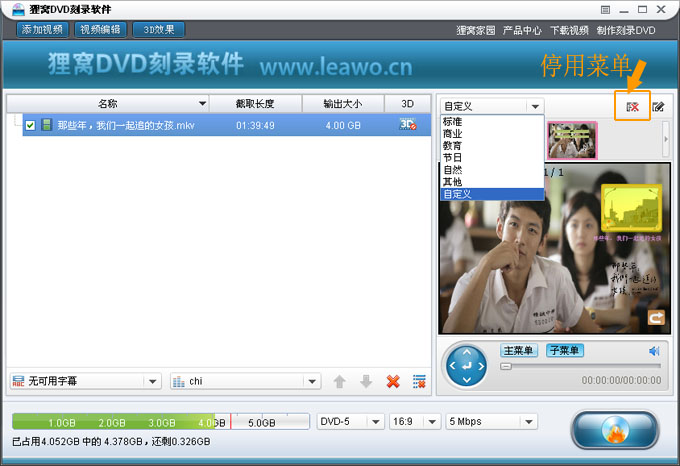Open the 制作刻录DVD link
Image resolution: width=680 pixels, height=466 pixels.
[626, 30]
